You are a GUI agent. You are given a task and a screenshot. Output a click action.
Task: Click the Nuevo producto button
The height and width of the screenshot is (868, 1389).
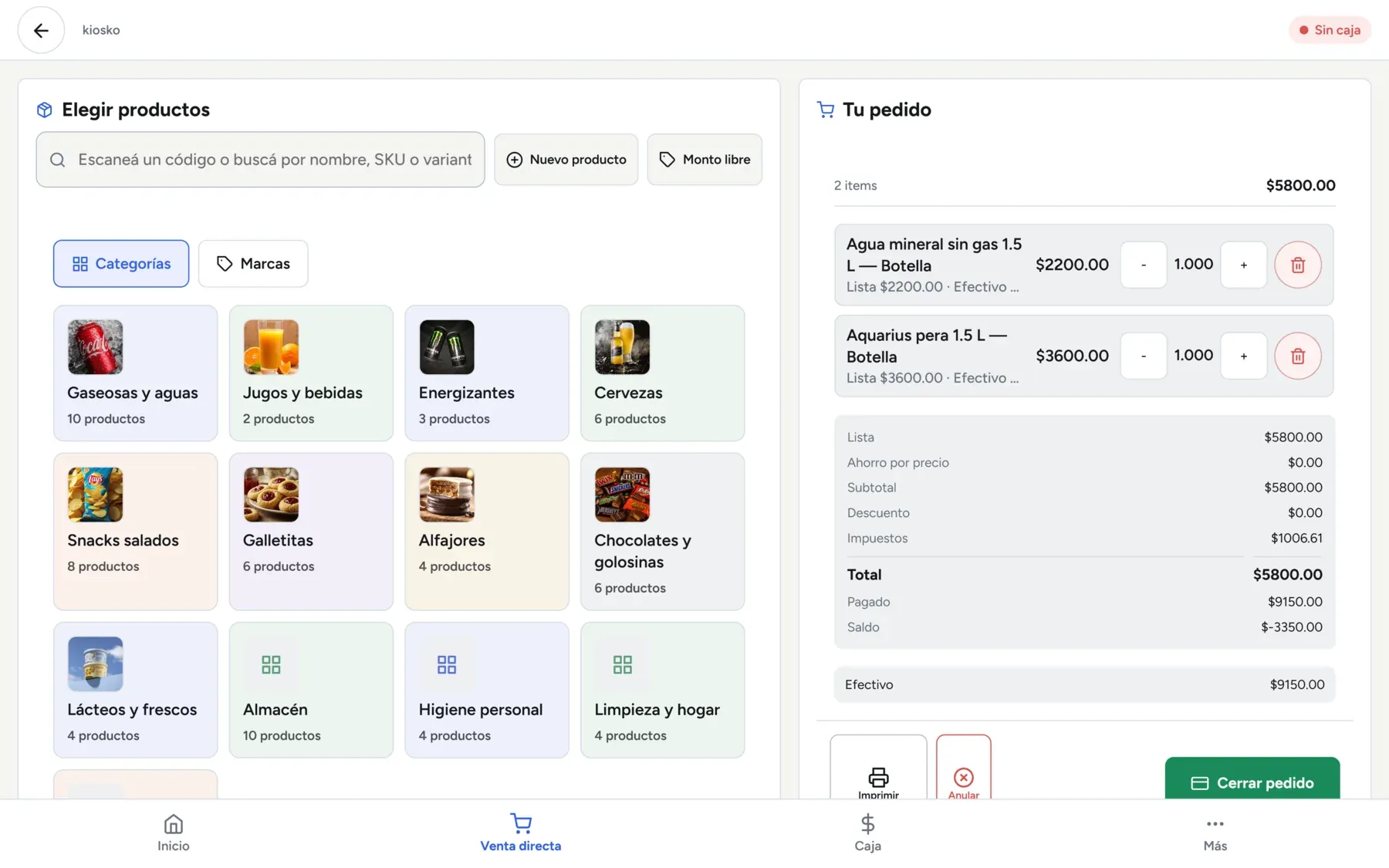[x=566, y=160]
